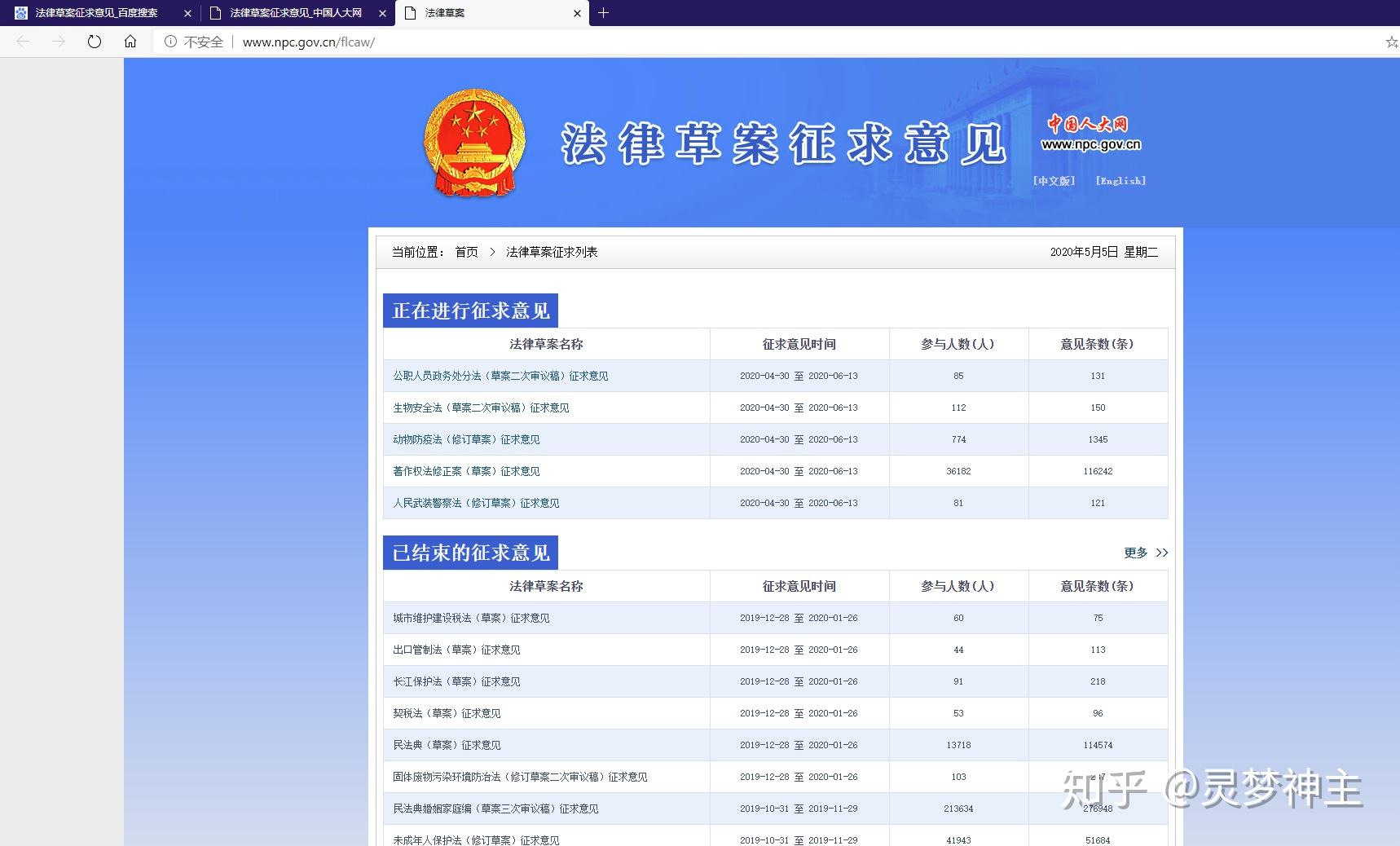Click opinion count 114574 for 民法典
The image size is (1400, 846).
click(1098, 745)
